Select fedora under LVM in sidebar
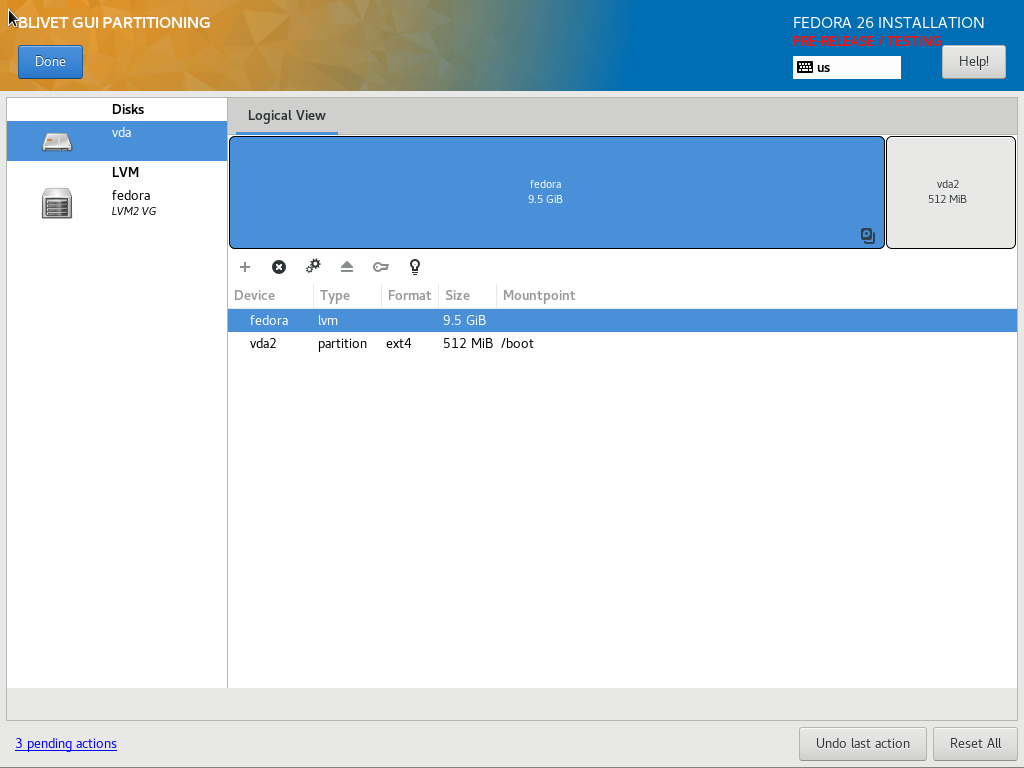Viewport: 1024px width, 768px height. click(x=117, y=203)
